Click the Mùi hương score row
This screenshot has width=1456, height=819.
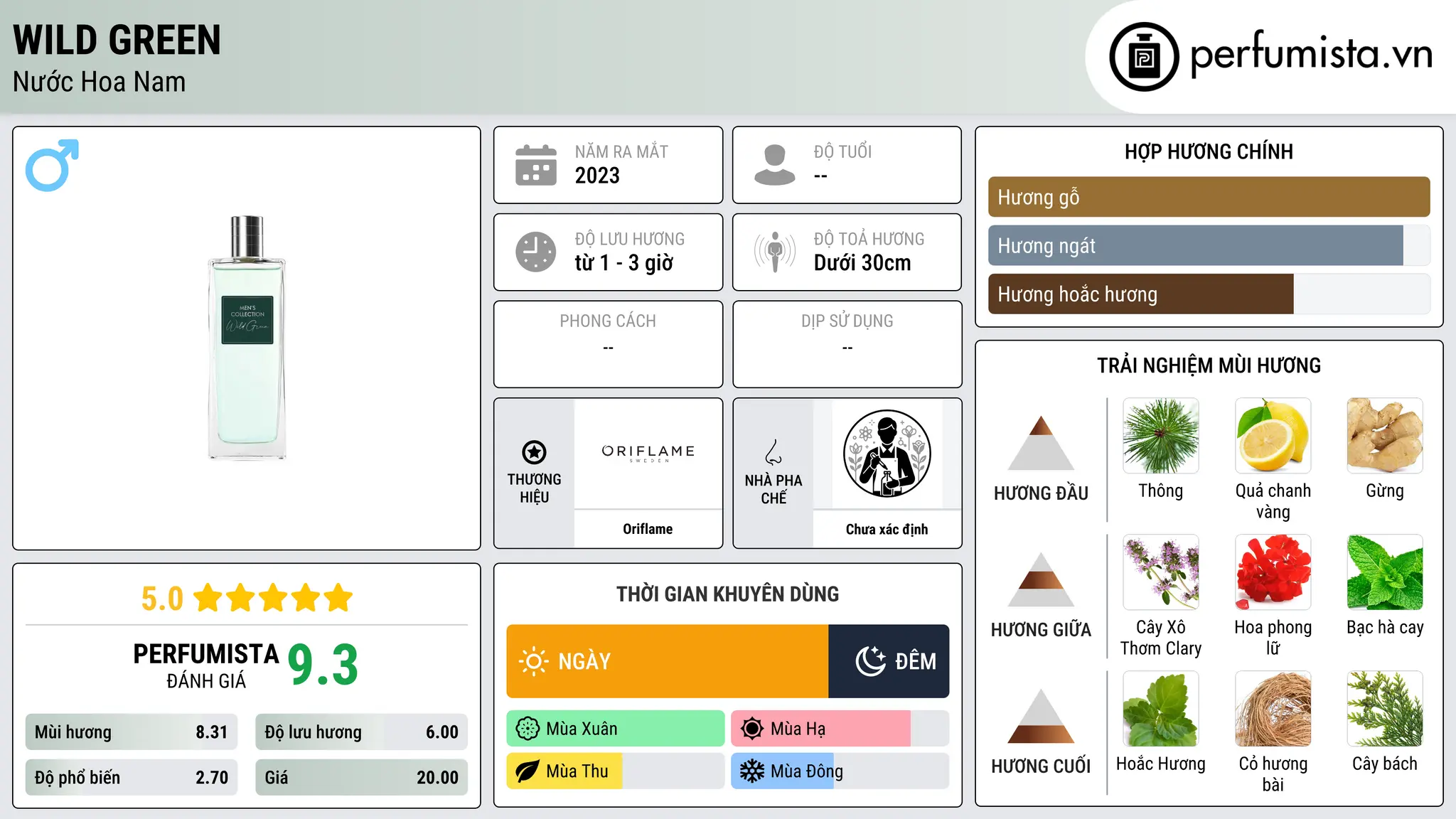click(132, 732)
